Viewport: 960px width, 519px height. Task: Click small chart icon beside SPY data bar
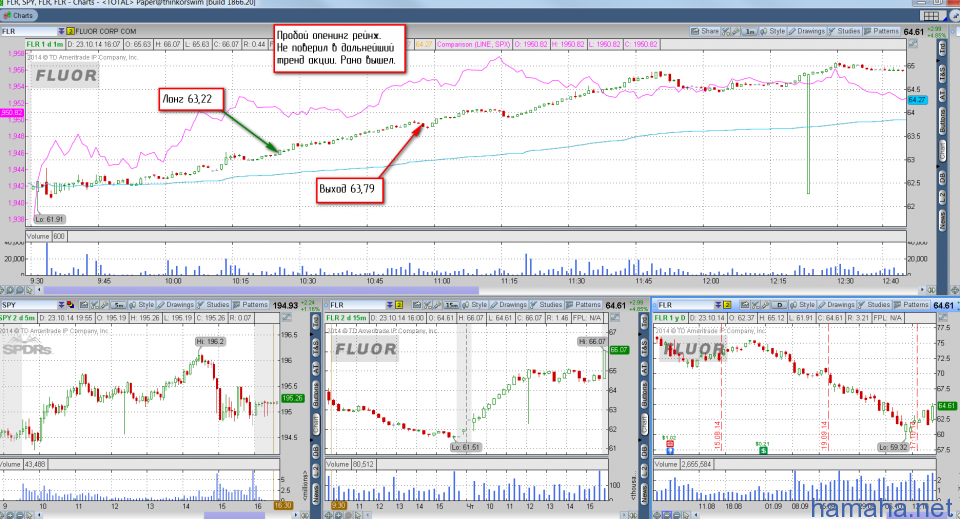pyautogui.click(x=286, y=318)
